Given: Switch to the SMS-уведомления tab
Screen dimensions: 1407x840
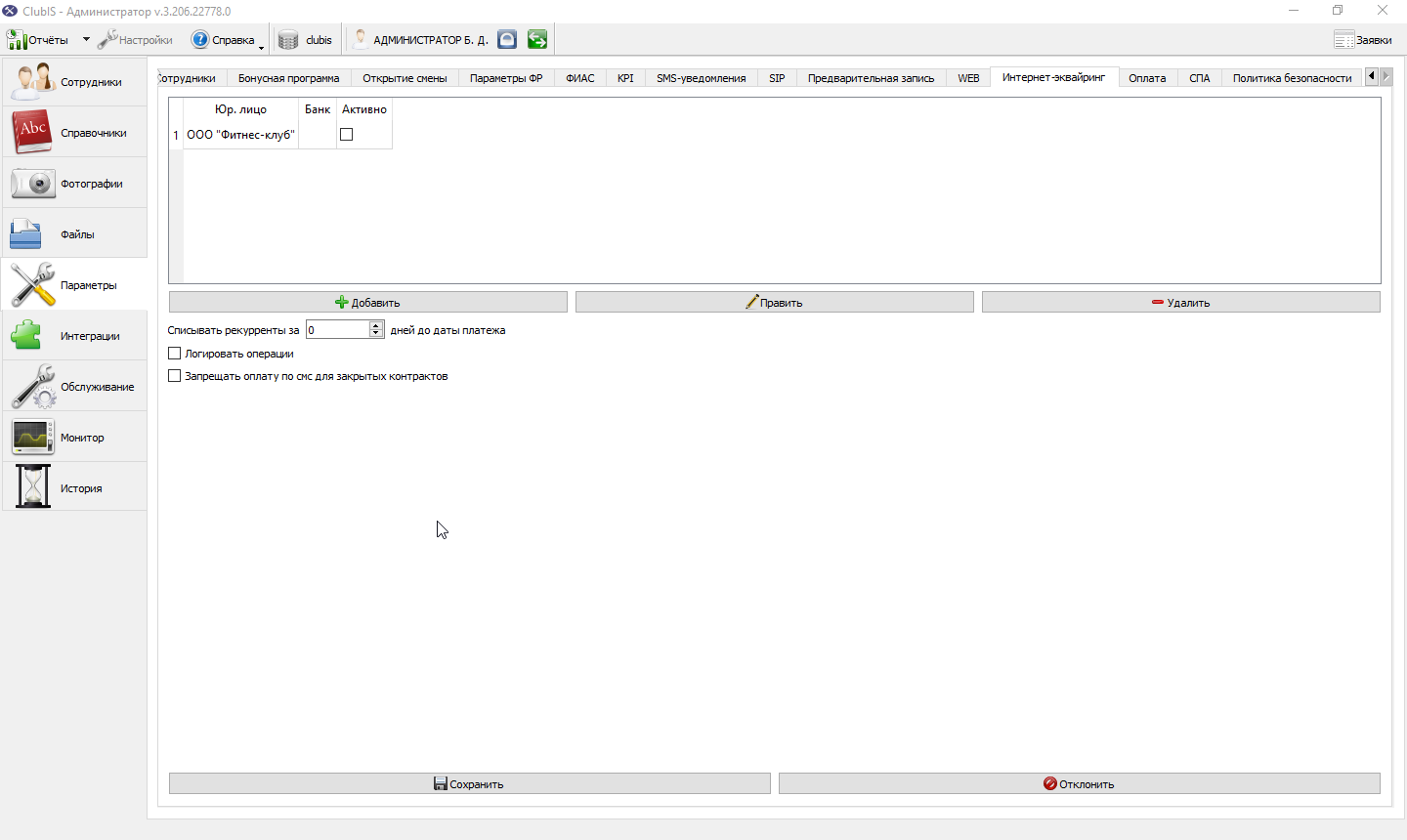Looking at the screenshot, I should click(x=701, y=78).
